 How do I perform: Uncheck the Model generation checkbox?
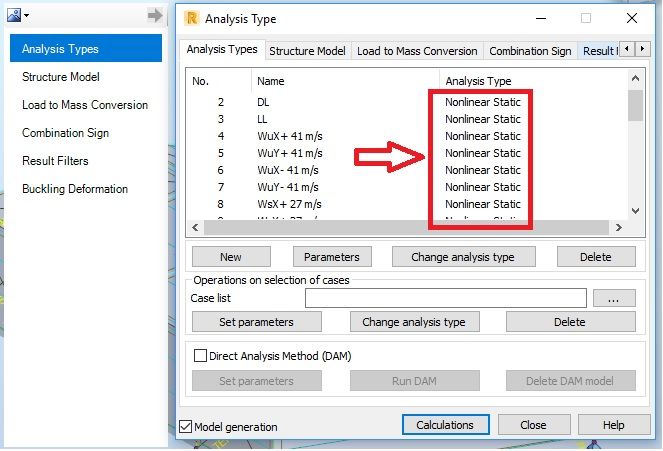pyautogui.click(x=186, y=427)
